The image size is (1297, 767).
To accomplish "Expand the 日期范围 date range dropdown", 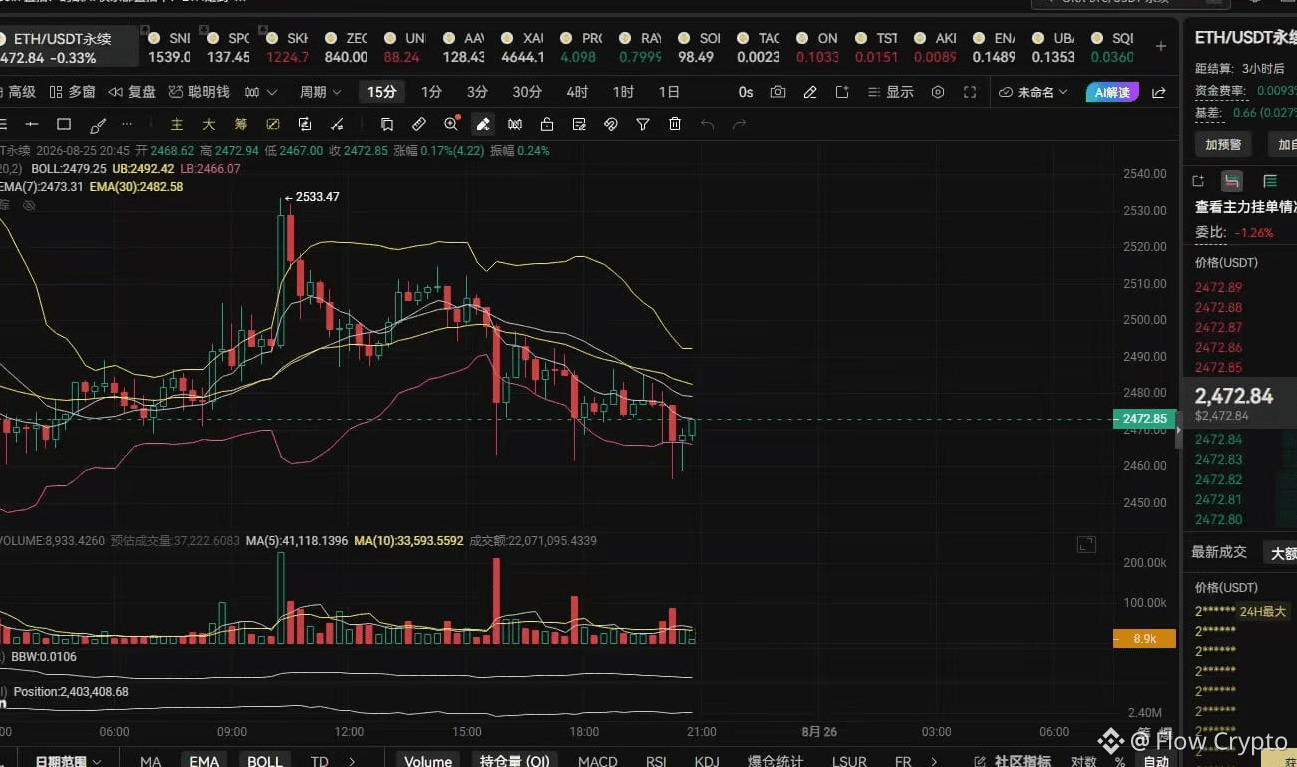I will pyautogui.click(x=68, y=761).
